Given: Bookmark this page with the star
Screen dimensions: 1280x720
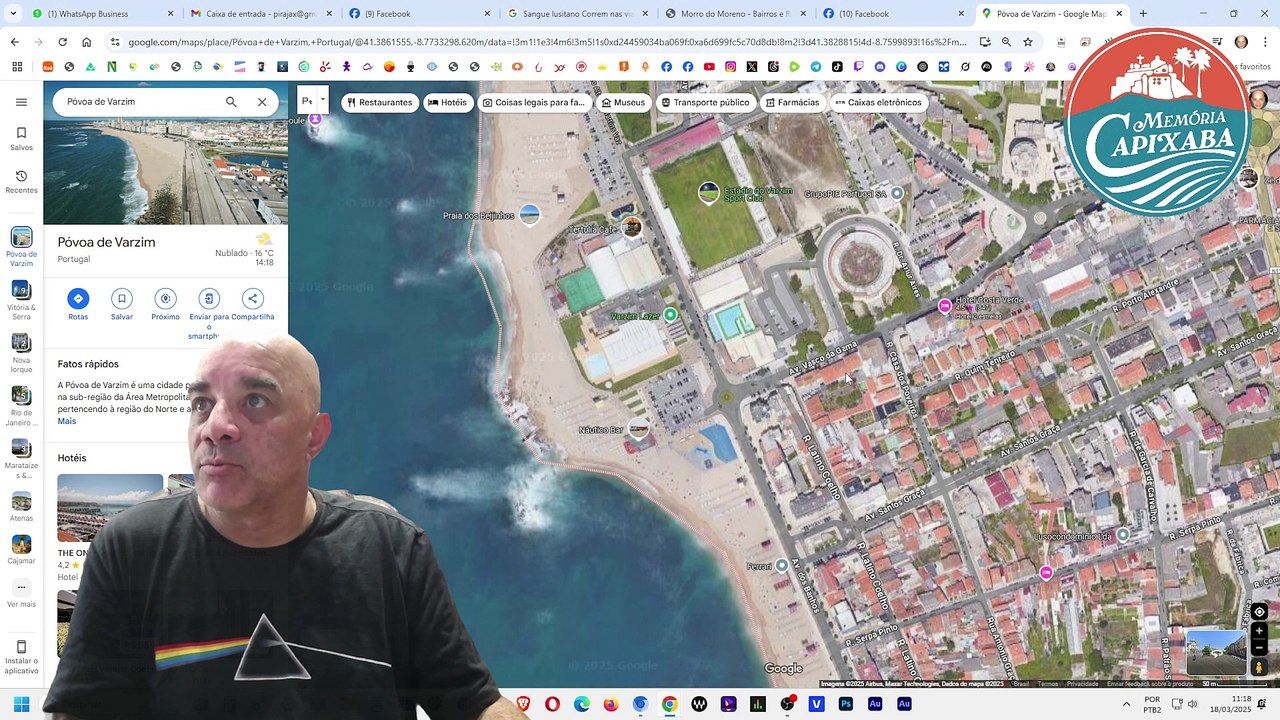Looking at the screenshot, I should coord(1027,42).
